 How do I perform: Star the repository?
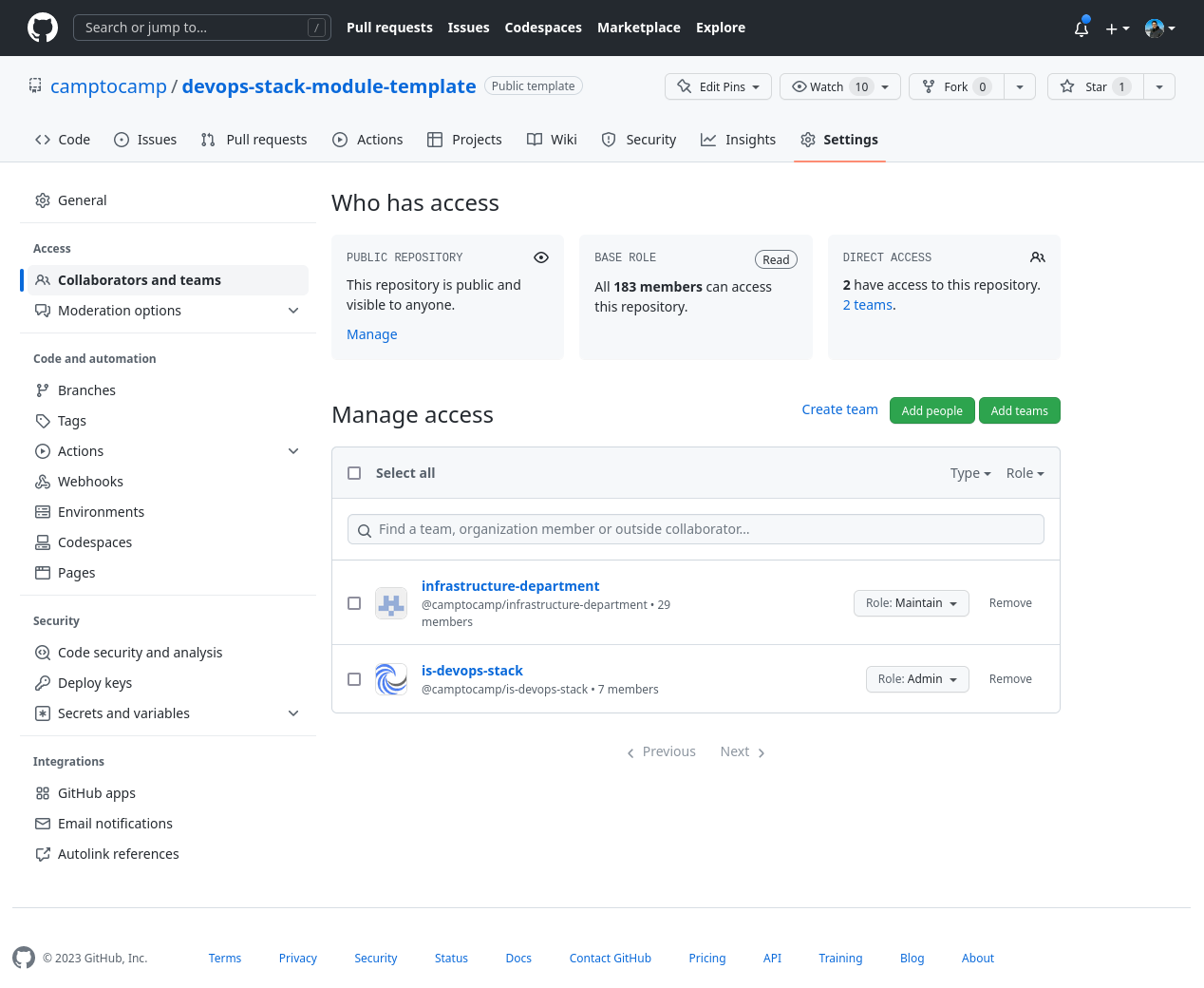[x=1096, y=86]
